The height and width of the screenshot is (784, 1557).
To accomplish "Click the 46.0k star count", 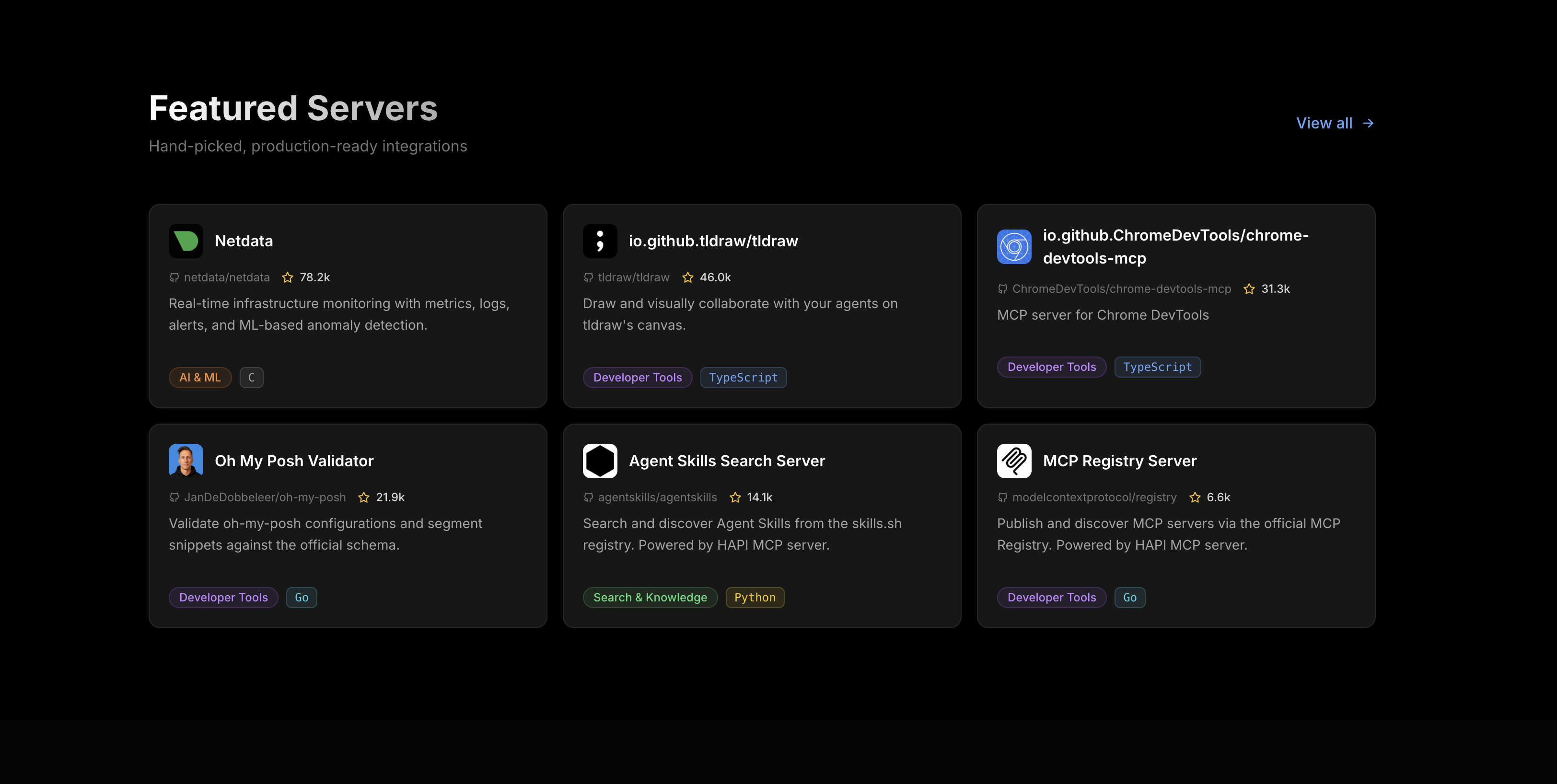I will click(x=716, y=277).
